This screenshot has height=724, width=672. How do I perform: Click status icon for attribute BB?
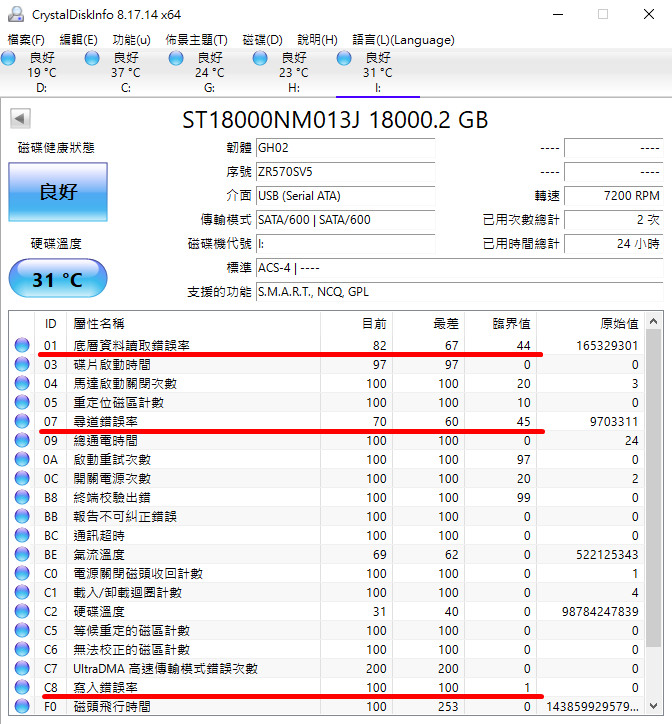tap(22, 516)
